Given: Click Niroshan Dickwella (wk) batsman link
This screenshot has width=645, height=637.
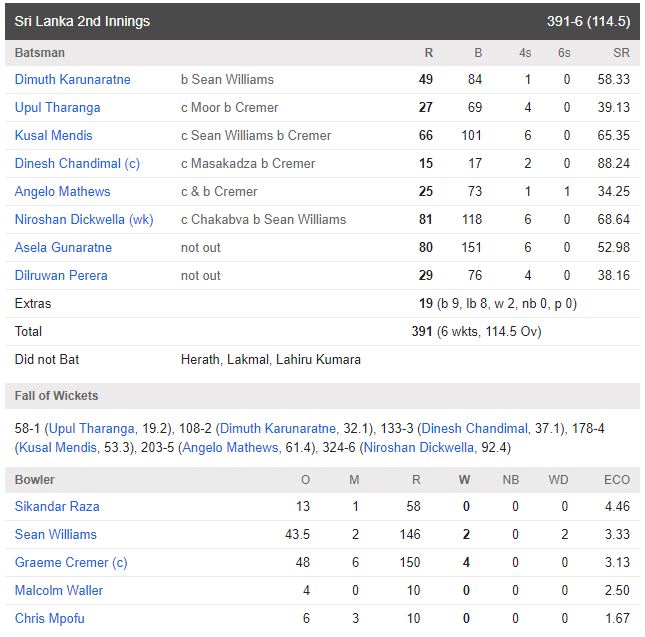Looking at the screenshot, I should (x=84, y=219).
